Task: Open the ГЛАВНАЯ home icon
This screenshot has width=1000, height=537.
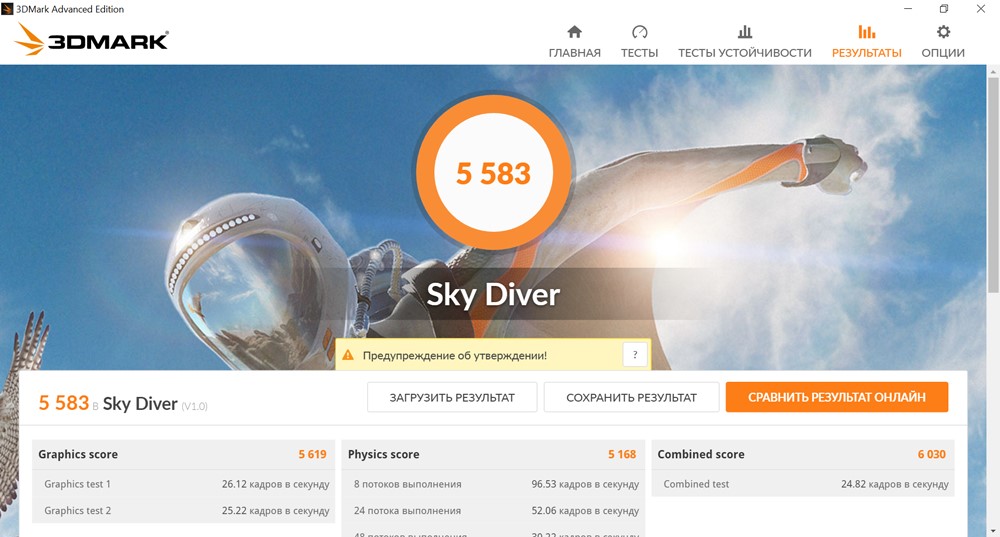Action: click(x=575, y=31)
